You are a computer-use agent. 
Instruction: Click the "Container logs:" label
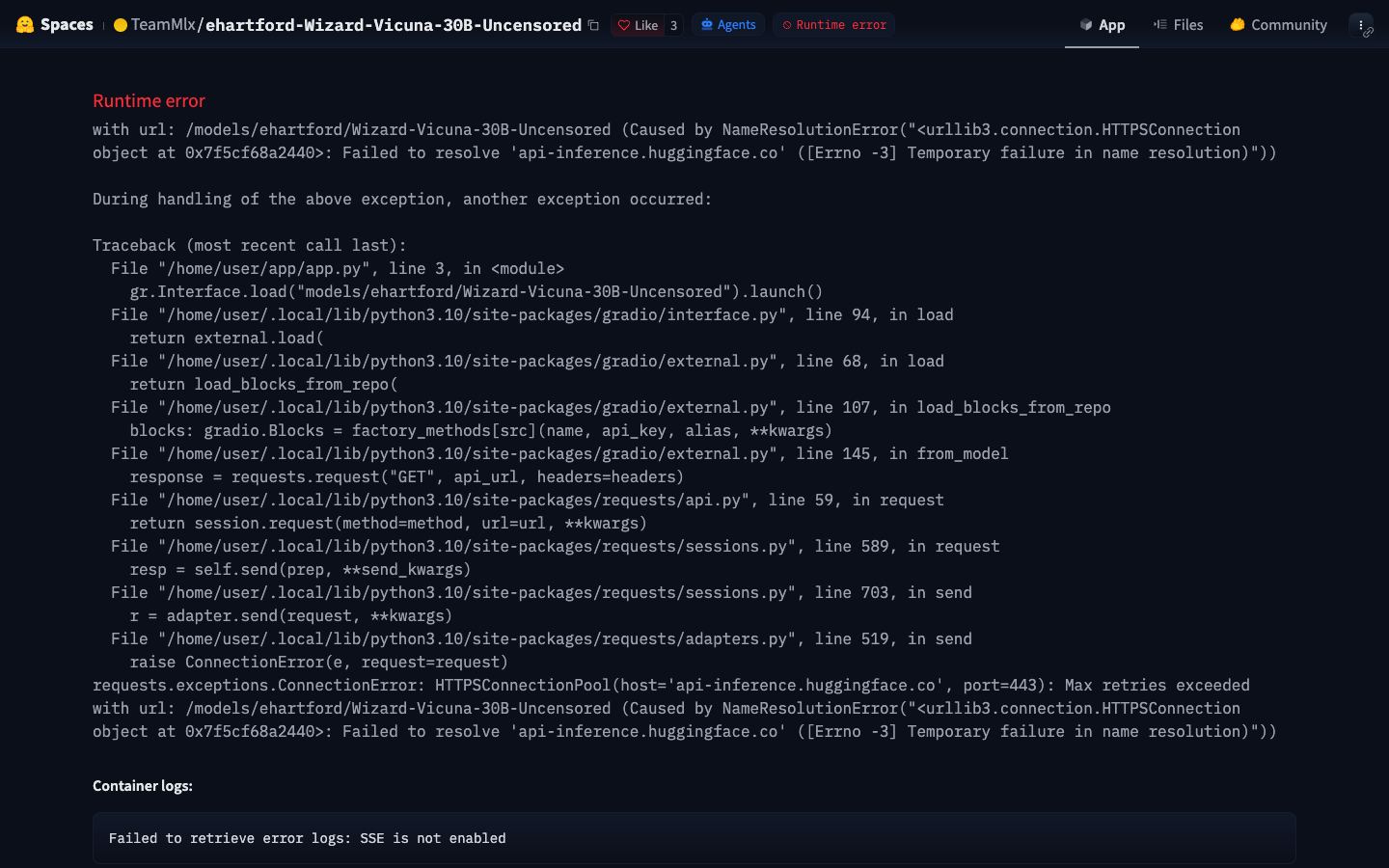click(143, 786)
